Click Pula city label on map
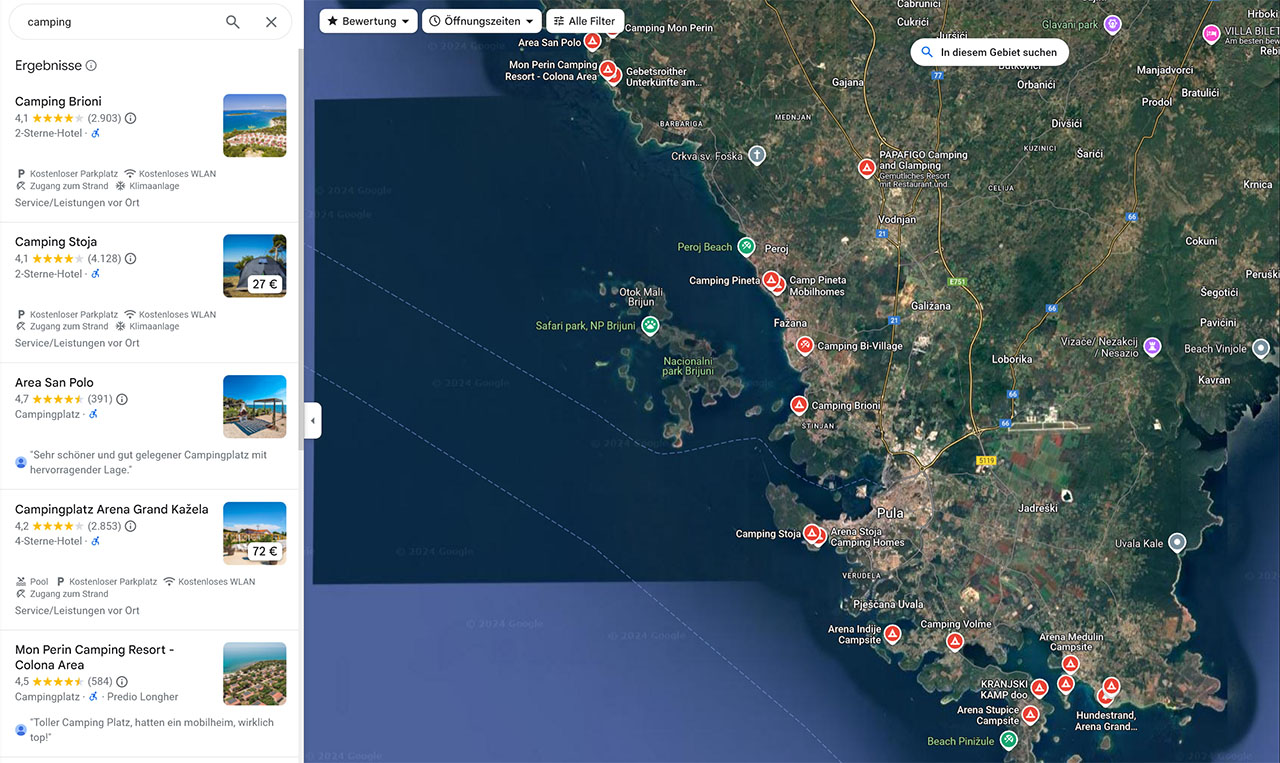1280x763 pixels. pyautogui.click(x=890, y=513)
